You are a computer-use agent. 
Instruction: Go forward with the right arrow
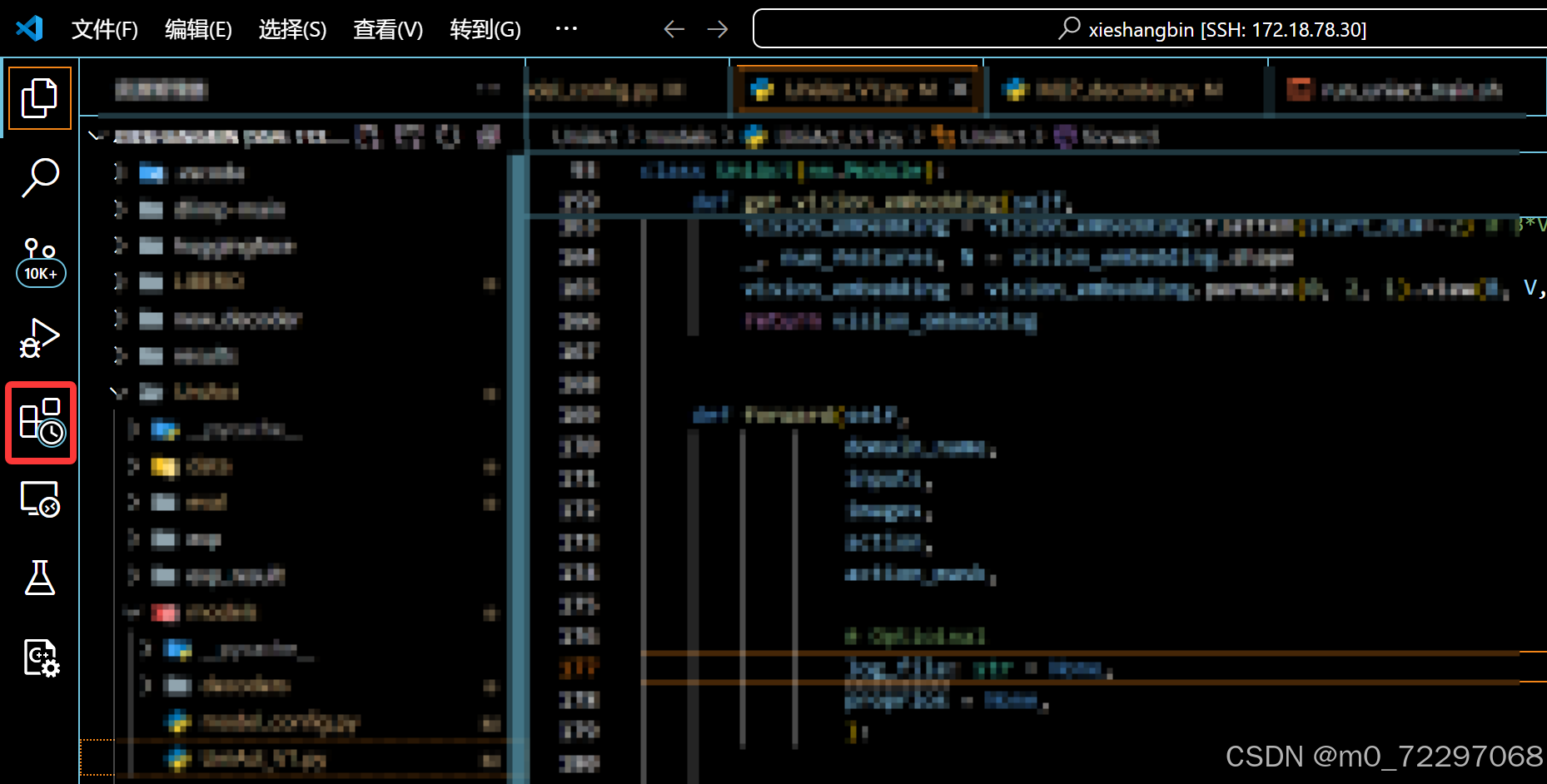pyautogui.click(x=717, y=29)
